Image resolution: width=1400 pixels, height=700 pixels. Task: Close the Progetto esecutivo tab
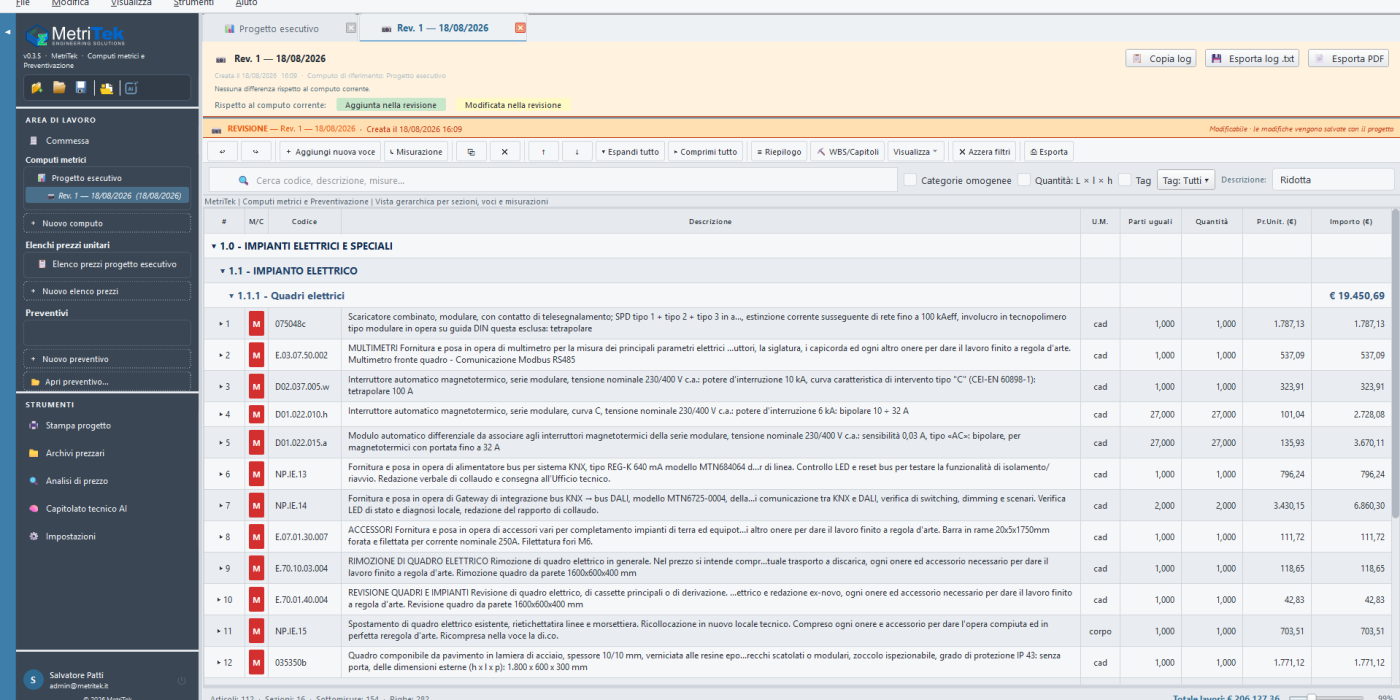pos(351,28)
